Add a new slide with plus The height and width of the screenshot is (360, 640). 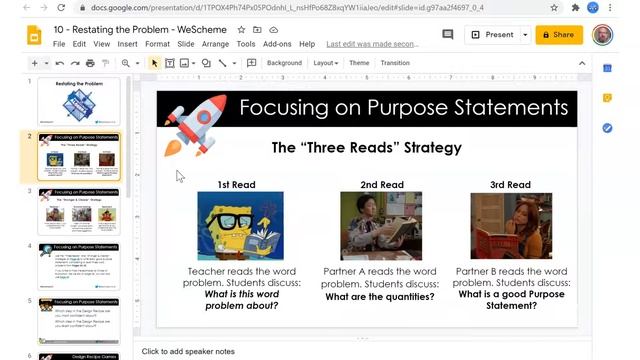35,63
